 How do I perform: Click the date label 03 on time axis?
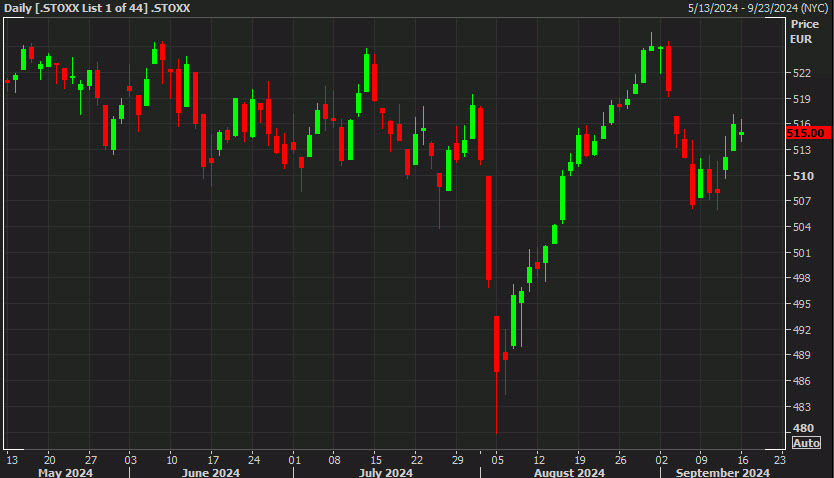[x=130, y=460]
